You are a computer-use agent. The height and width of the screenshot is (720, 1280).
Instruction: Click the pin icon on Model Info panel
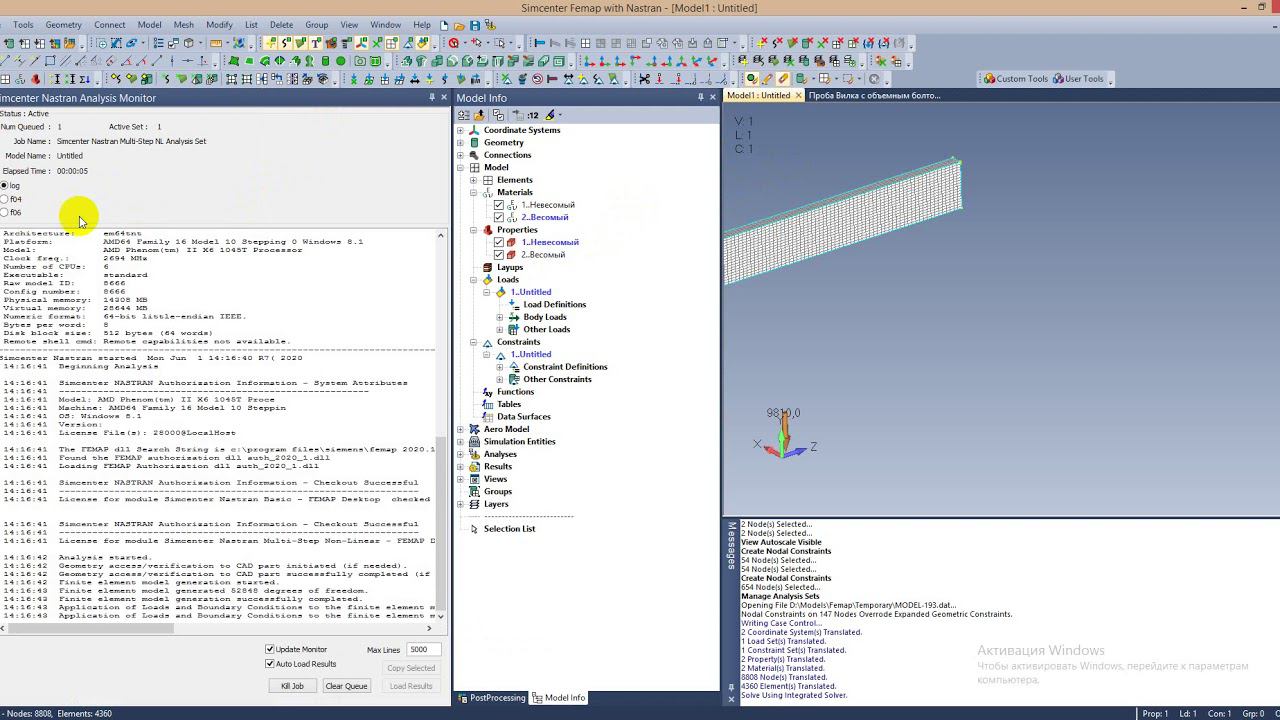click(700, 97)
